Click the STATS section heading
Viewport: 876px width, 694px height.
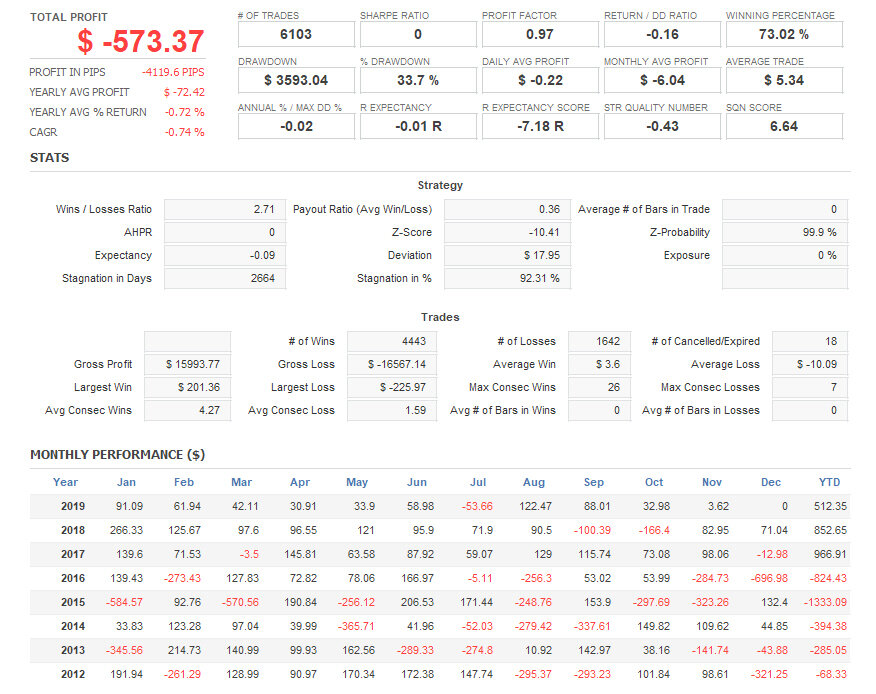pos(49,158)
